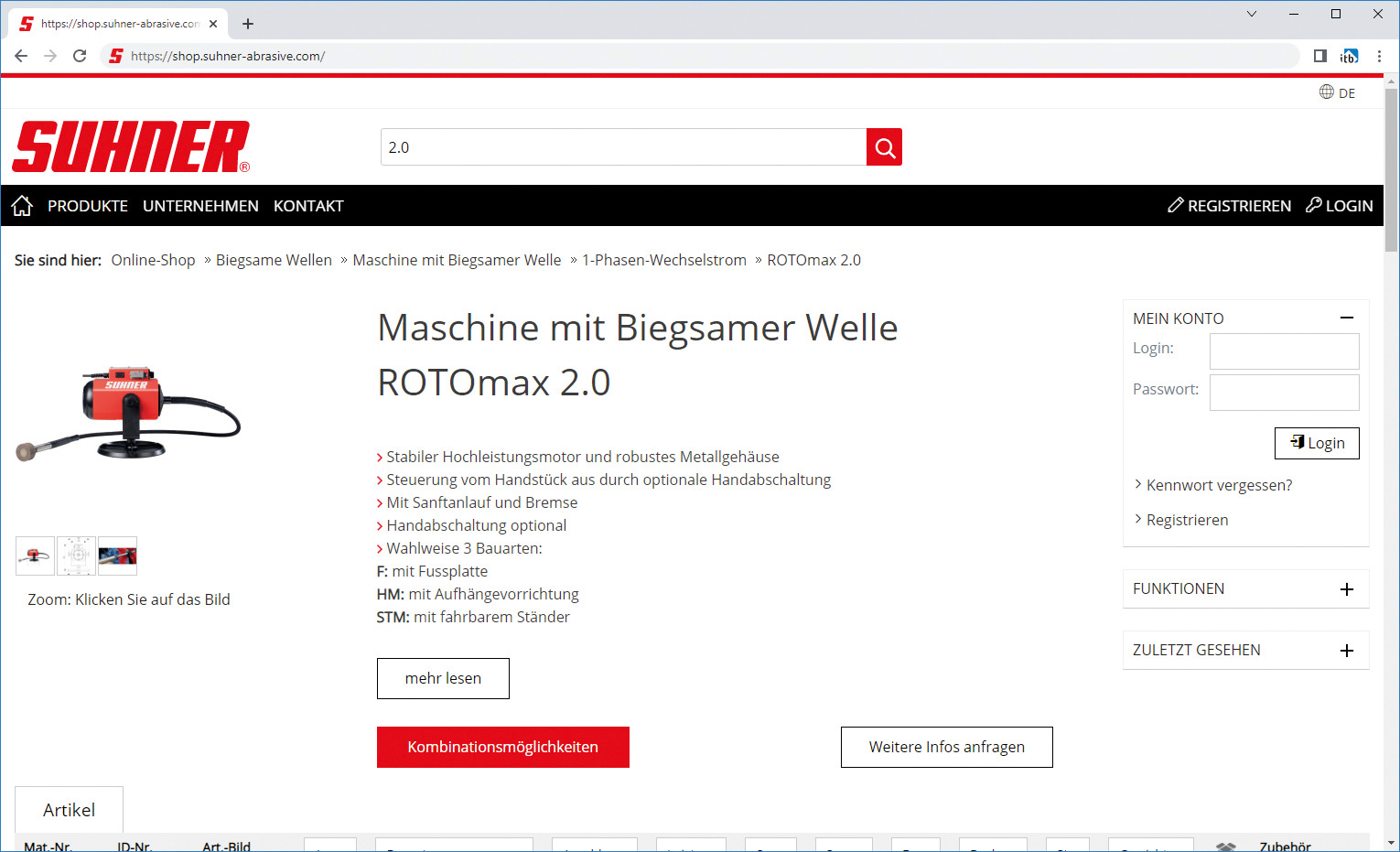Click the Passwort input field
Viewport: 1400px width, 852px height.
tap(1284, 393)
